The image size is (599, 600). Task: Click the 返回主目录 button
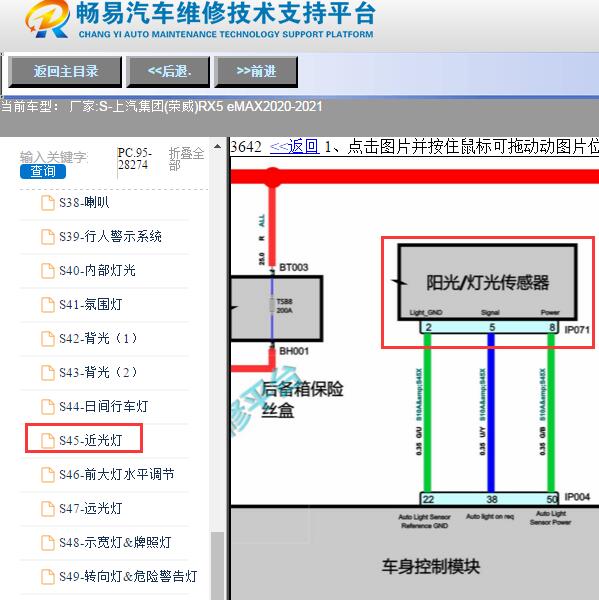point(65,72)
